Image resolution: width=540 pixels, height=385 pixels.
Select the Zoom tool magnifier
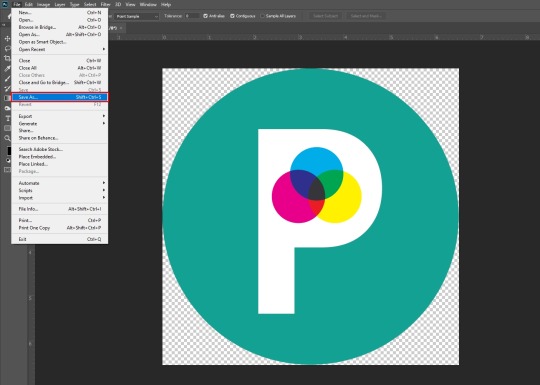tap(7, 138)
